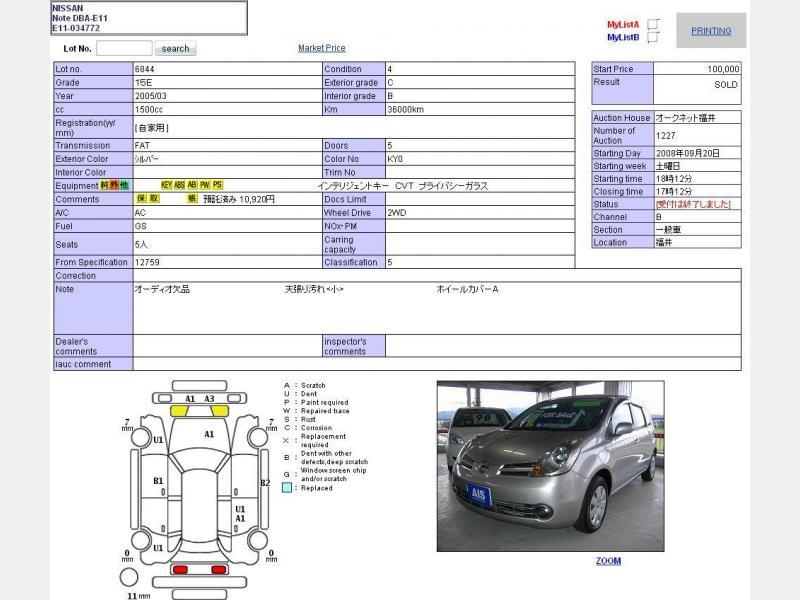Click the 帳 icon in Comments row

coord(192,198)
